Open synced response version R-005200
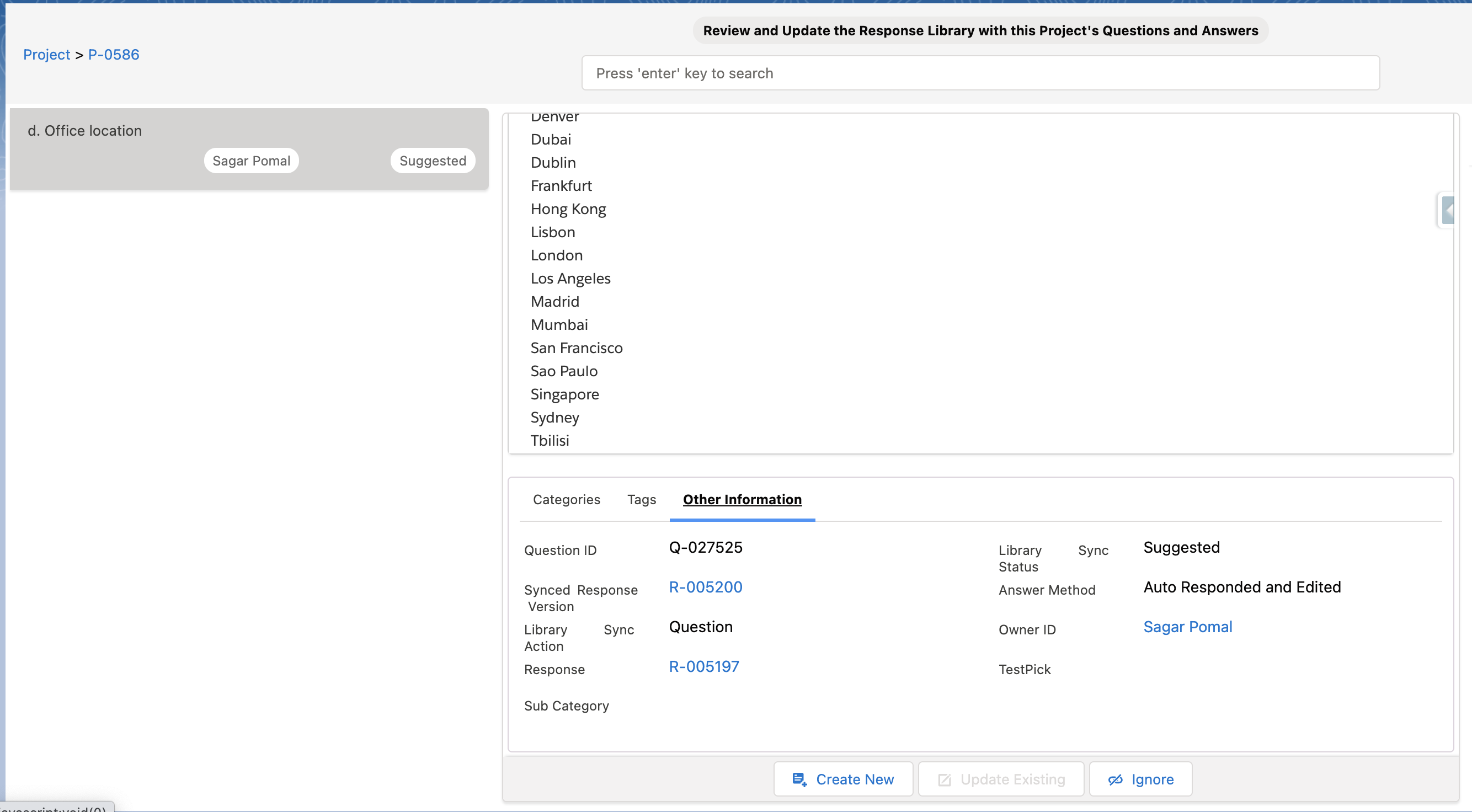Image resolution: width=1472 pixels, height=812 pixels. (706, 587)
